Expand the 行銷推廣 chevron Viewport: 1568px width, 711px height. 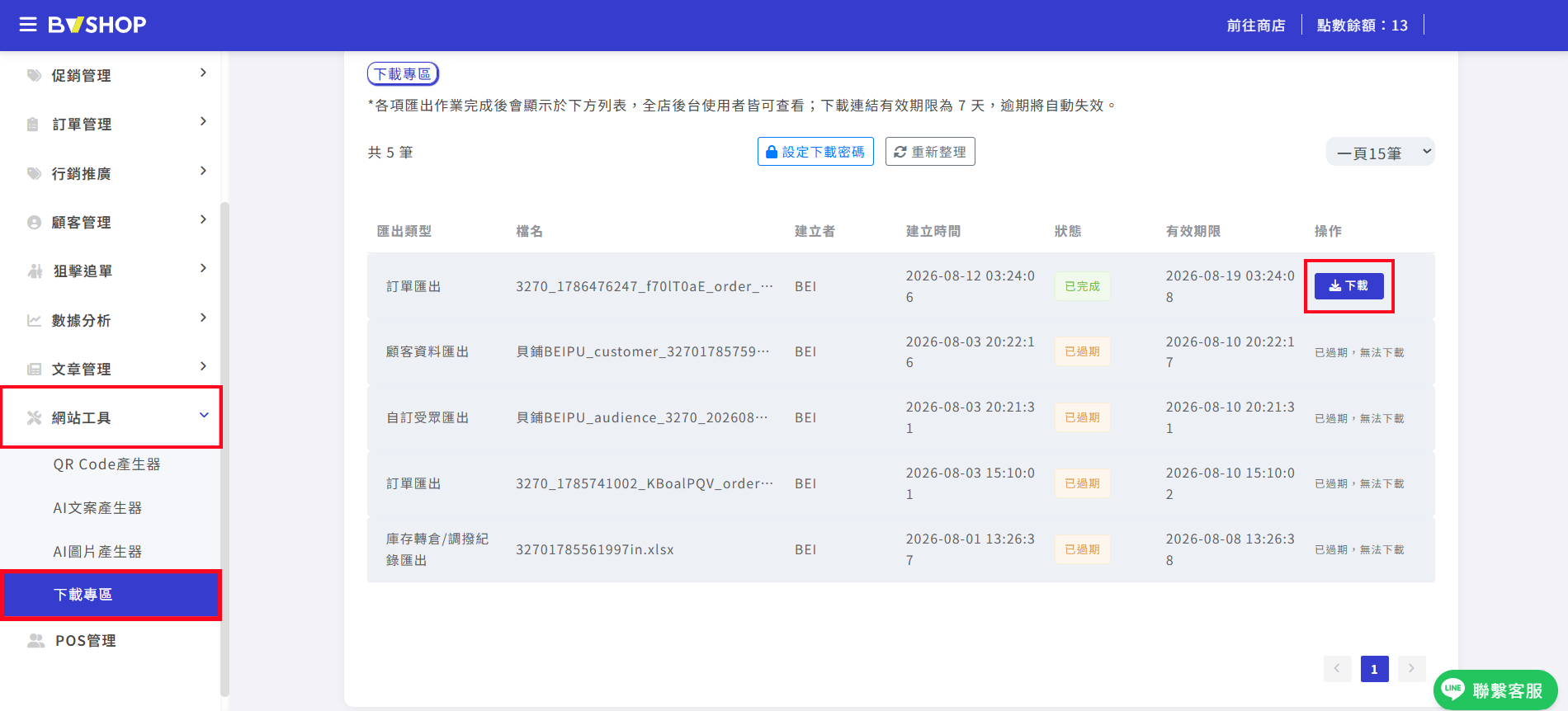tap(203, 171)
